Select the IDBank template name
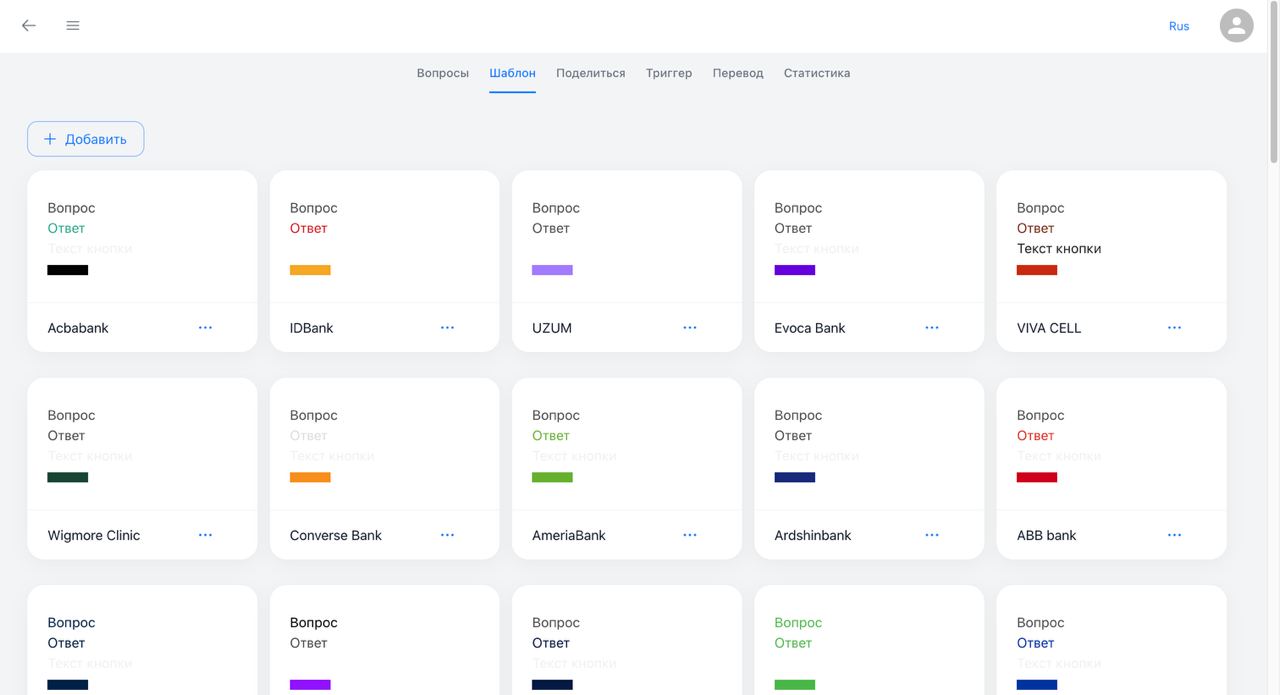The image size is (1280, 695). [312, 328]
